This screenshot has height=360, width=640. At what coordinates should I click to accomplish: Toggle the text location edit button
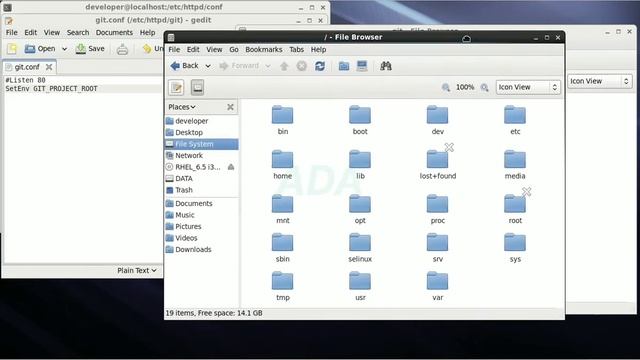[x=177, y=87]
